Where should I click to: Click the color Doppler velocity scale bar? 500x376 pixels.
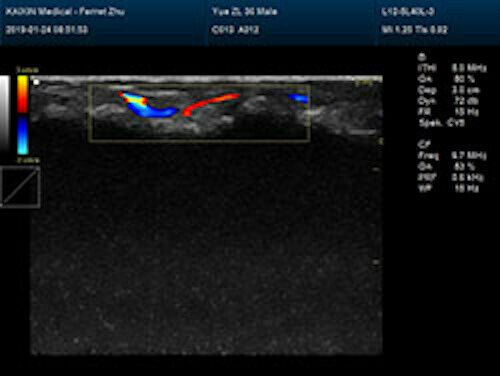[x=23, y=115]
